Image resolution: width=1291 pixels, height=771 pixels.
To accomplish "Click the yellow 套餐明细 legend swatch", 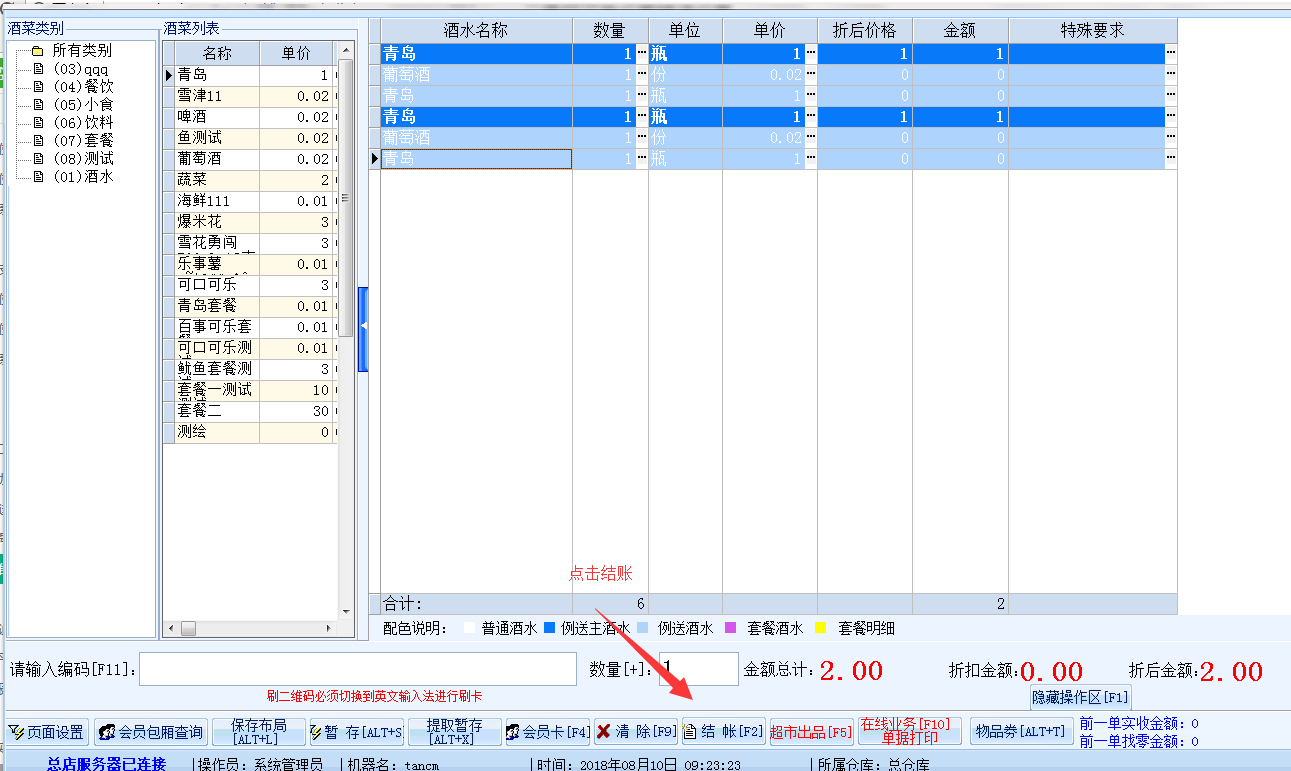I will pyautogui.click(x=821, y=628).
